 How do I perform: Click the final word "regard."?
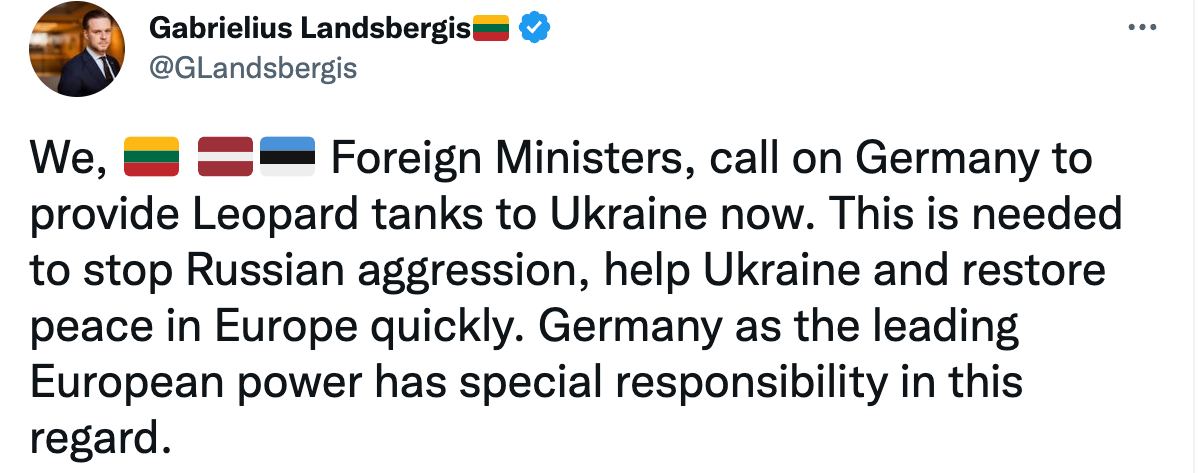pyautogui.click(x=98, y=441)
